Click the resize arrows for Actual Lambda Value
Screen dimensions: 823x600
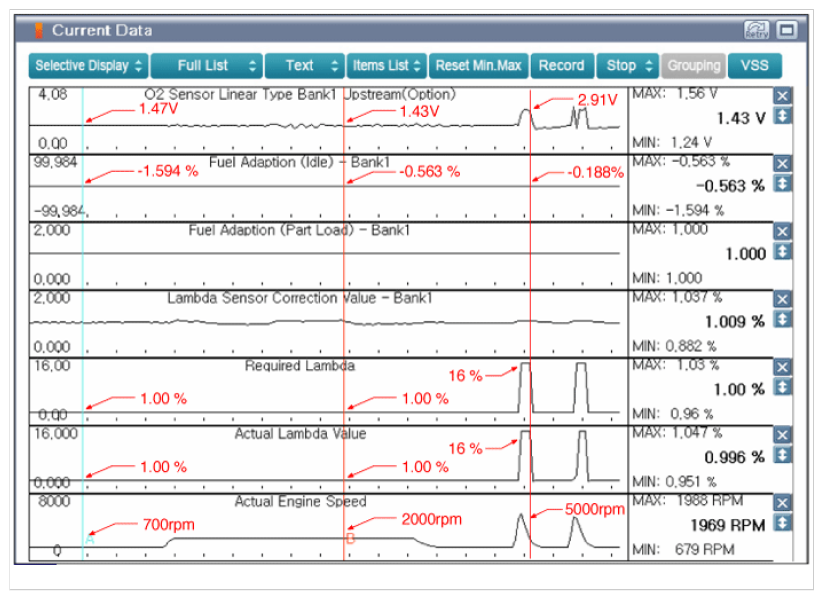pos(783,456)
